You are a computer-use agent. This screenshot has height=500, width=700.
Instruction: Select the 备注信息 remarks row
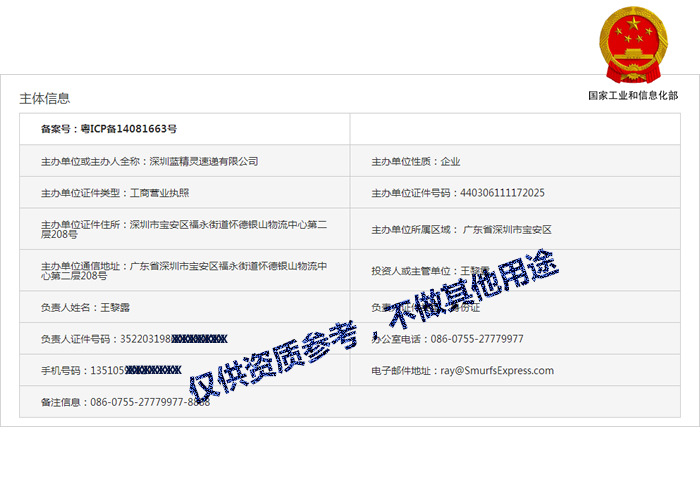point(125,402)
